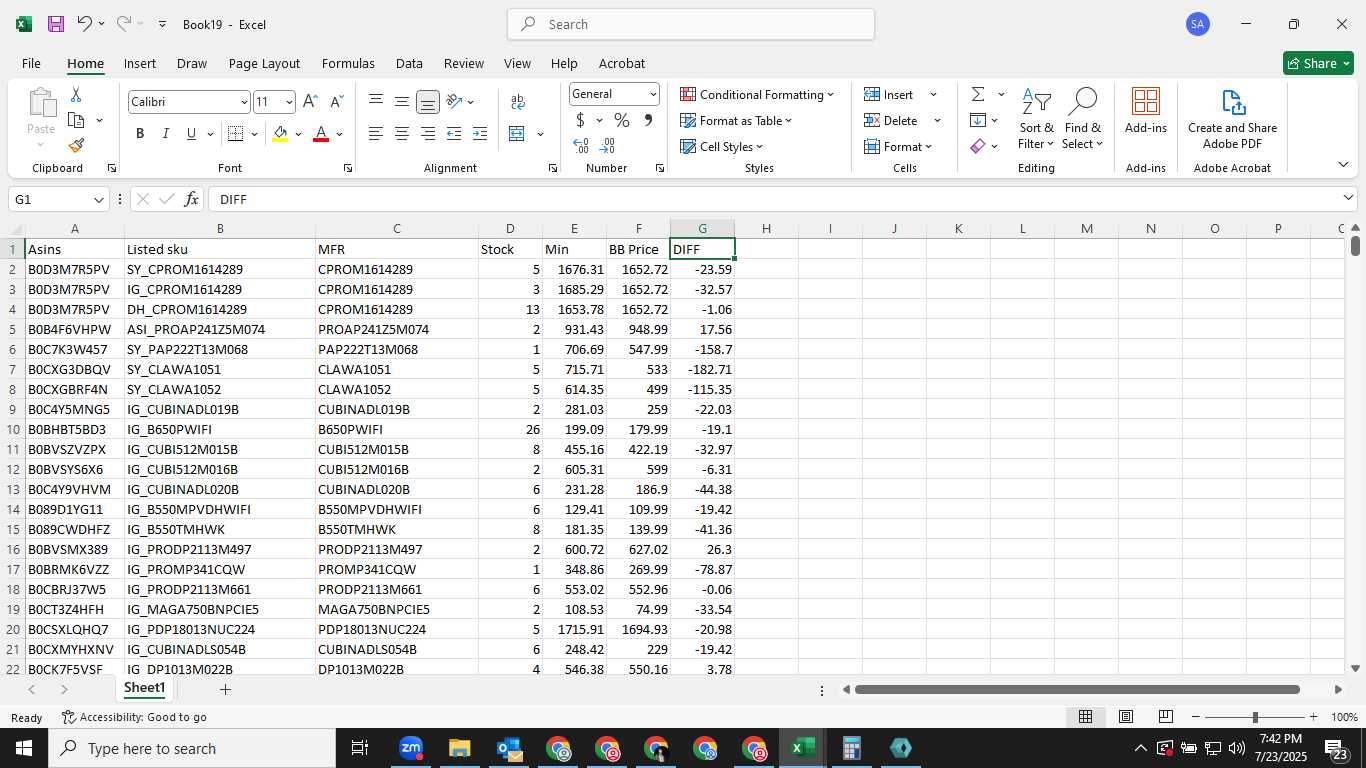
Task: Toggle Wrap Text for the cell
Action: click(x=518, y=102)
